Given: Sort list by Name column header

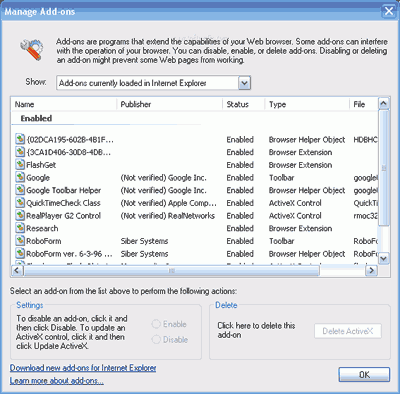Looking at the screenshot, I should coord(64,104).
